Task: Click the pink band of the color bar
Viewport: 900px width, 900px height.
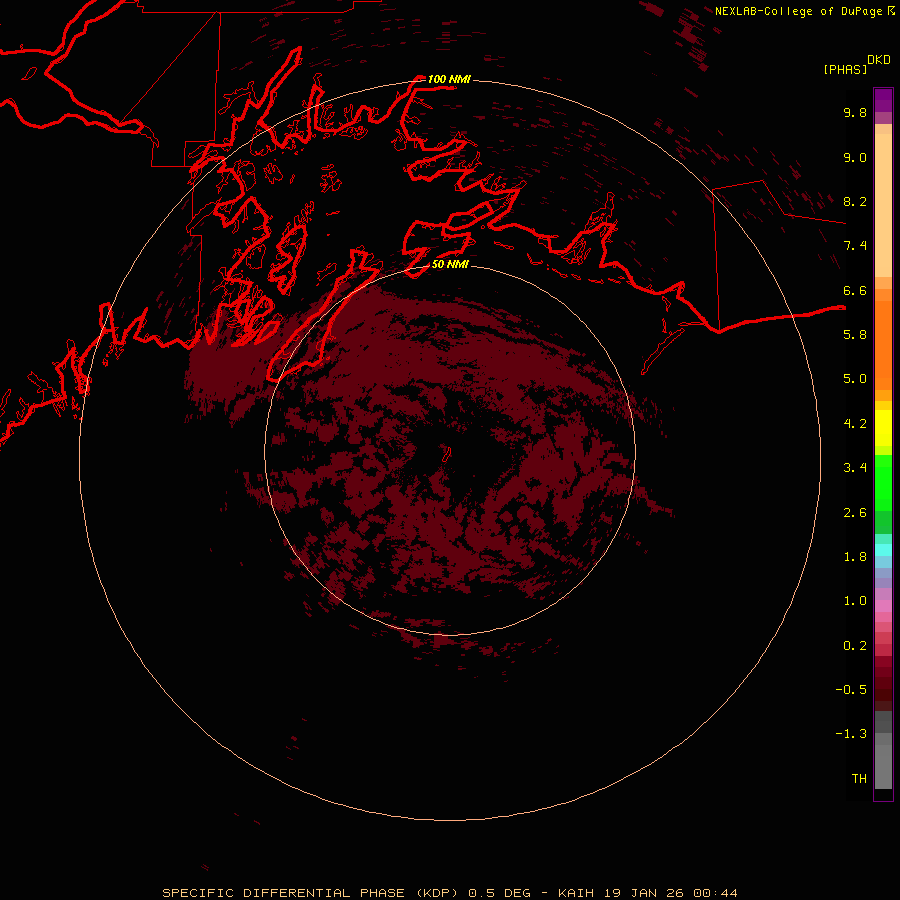Action: (883, 606)
